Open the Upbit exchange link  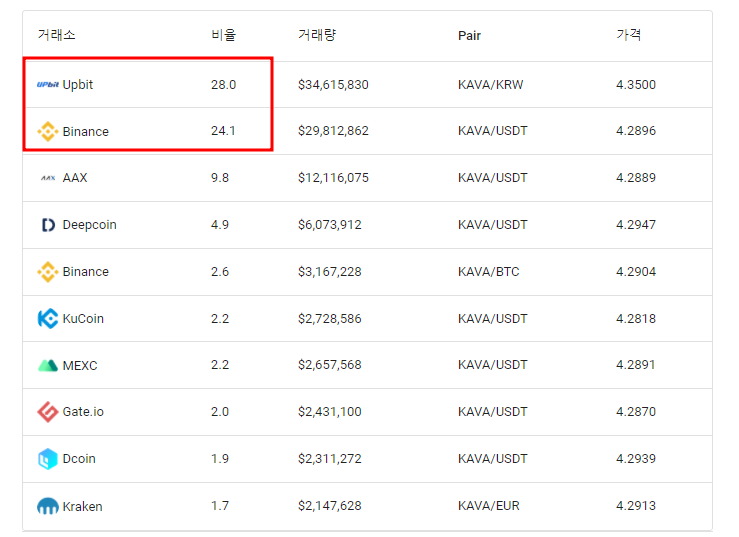tap(78, 85)
